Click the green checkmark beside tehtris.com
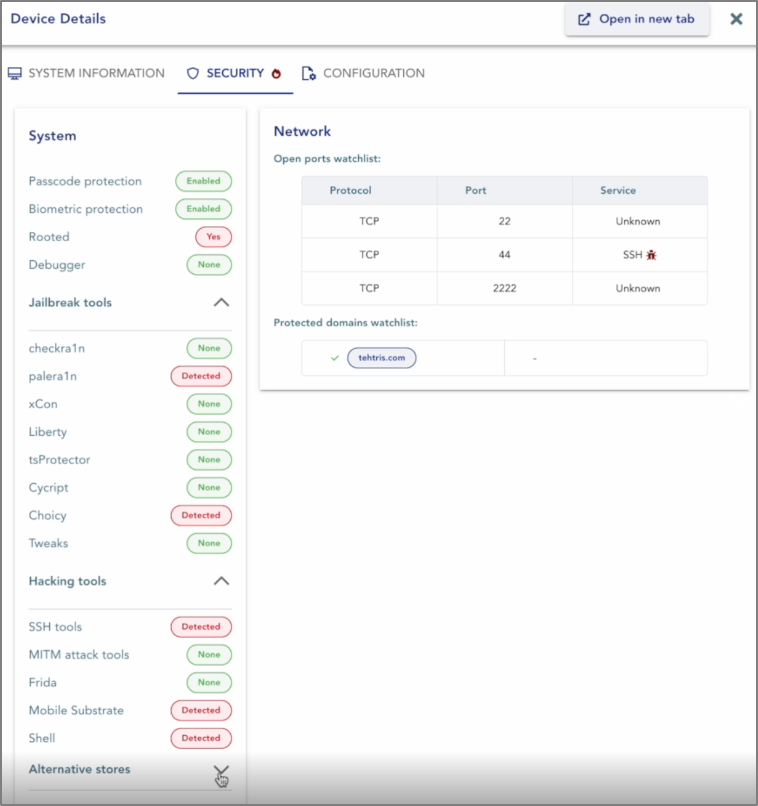The image size is (758, 806). point(335,358)
